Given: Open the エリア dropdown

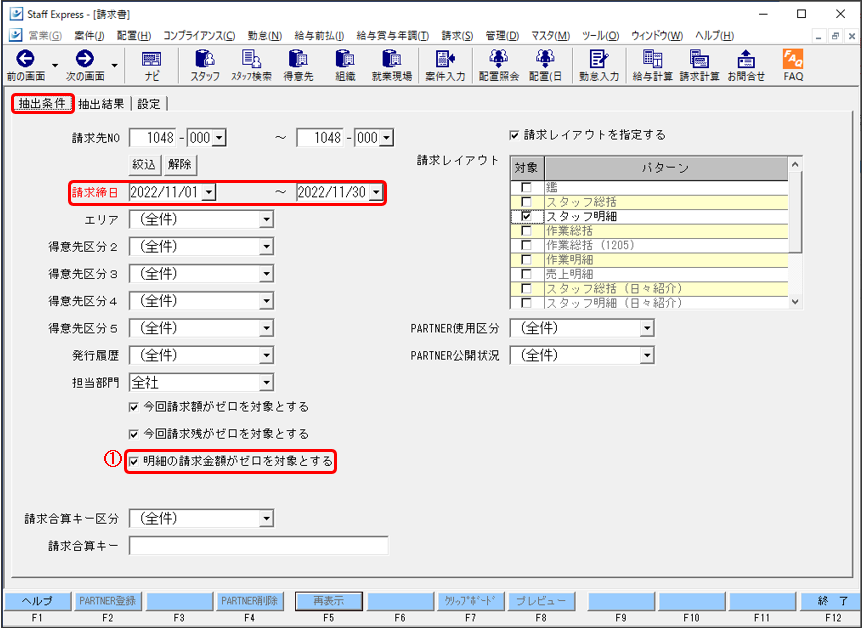Looking at the screenshot, I should click(x=266, y=220).
